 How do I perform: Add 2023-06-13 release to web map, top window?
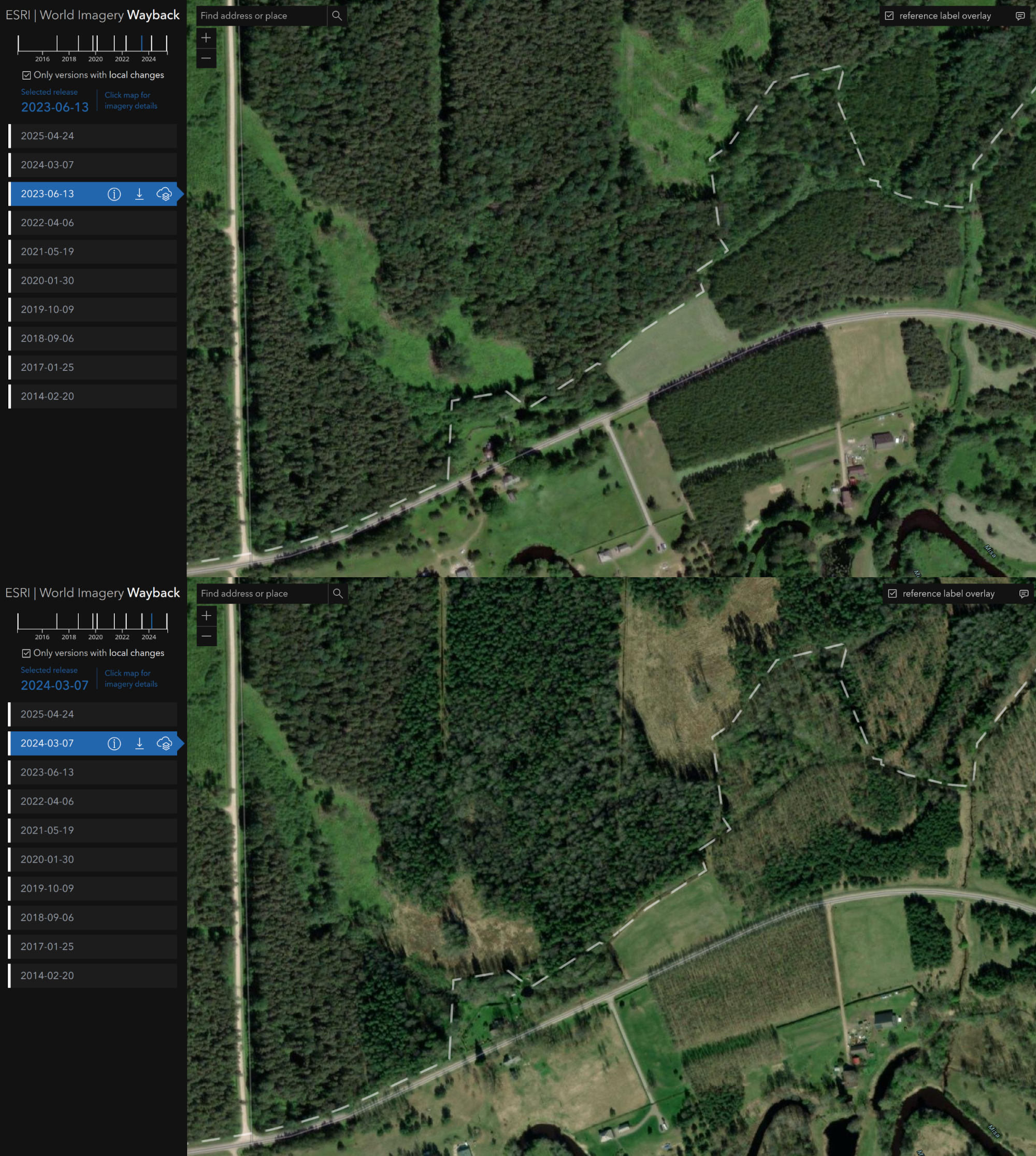pos(164,194)
